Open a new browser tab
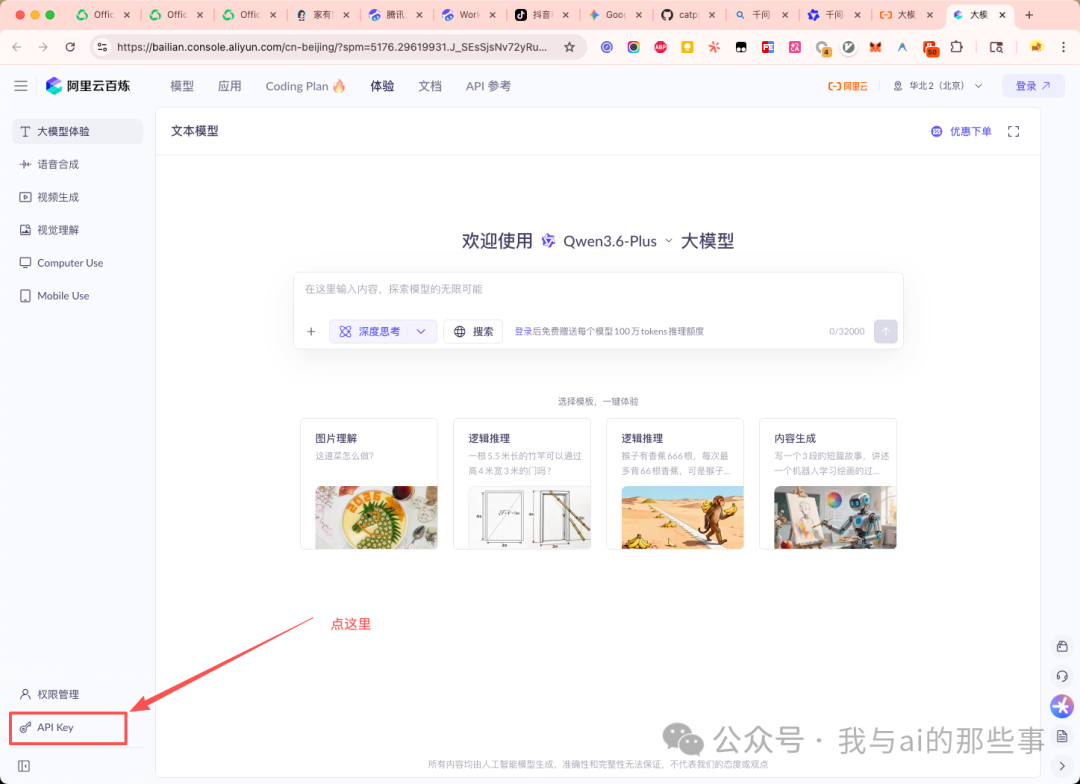This screenshot has width=1080, height=784. pos(1029,14)
